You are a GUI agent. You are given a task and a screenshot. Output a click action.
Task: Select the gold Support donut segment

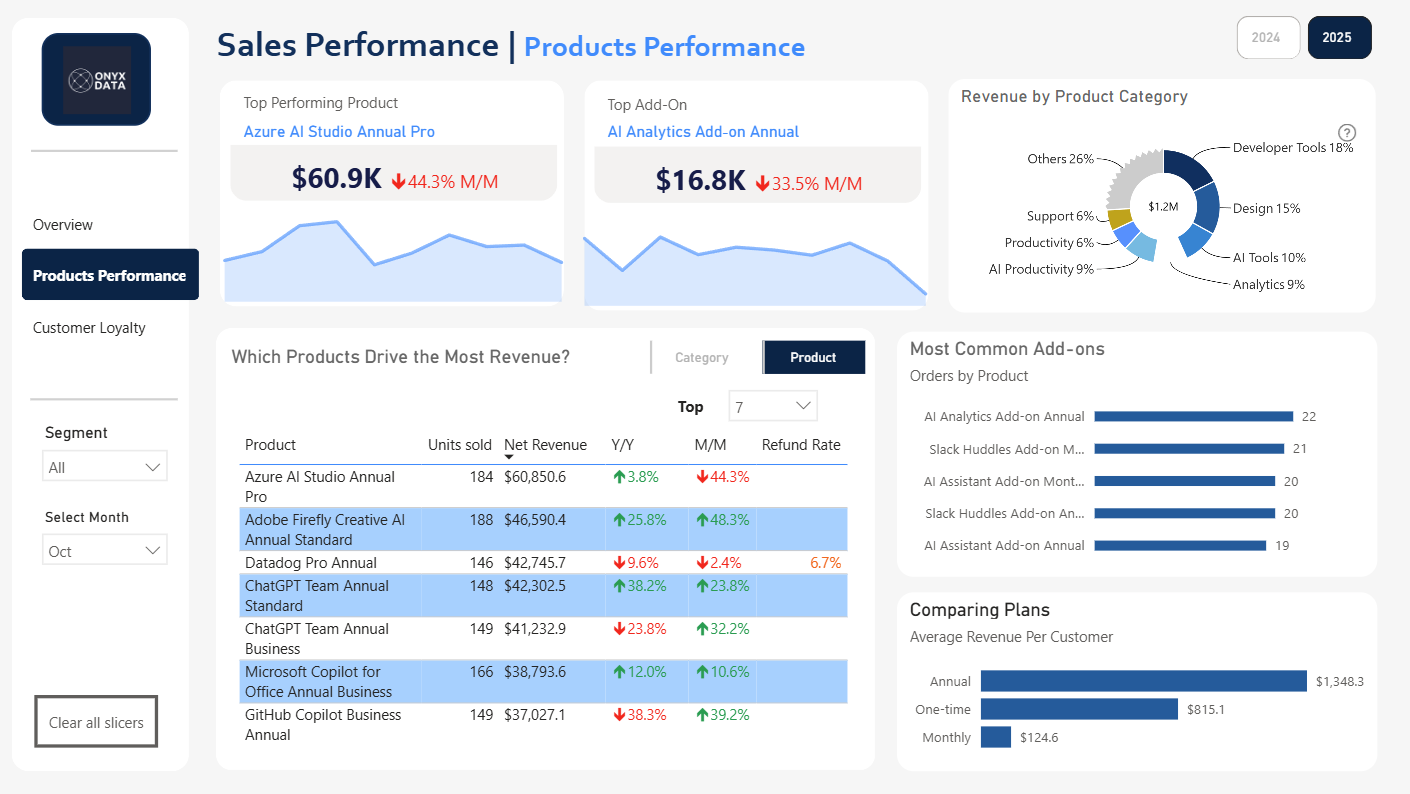(x=1120, y=218)
